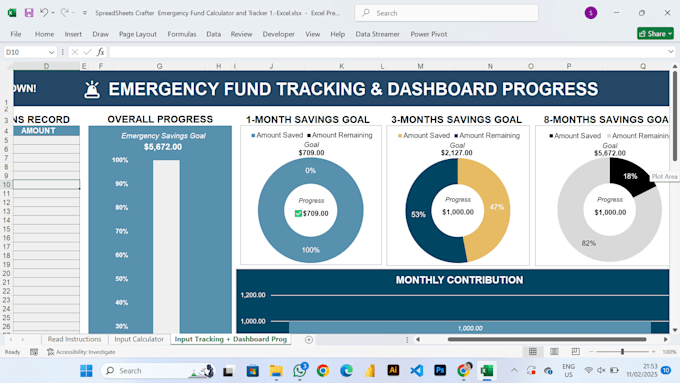Switch to Normal view icon
The width and height of the screenshot is (680, 383).
pyautogui.click(x=533, y=352)
